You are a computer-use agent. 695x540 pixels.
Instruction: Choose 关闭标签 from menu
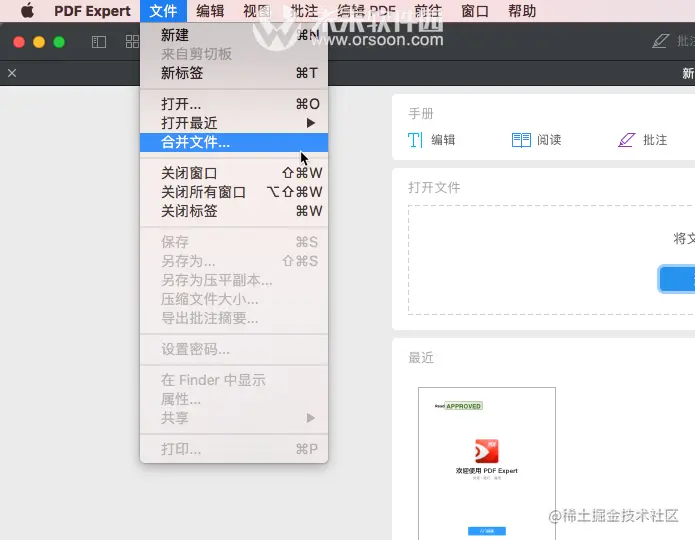[234, 211]
